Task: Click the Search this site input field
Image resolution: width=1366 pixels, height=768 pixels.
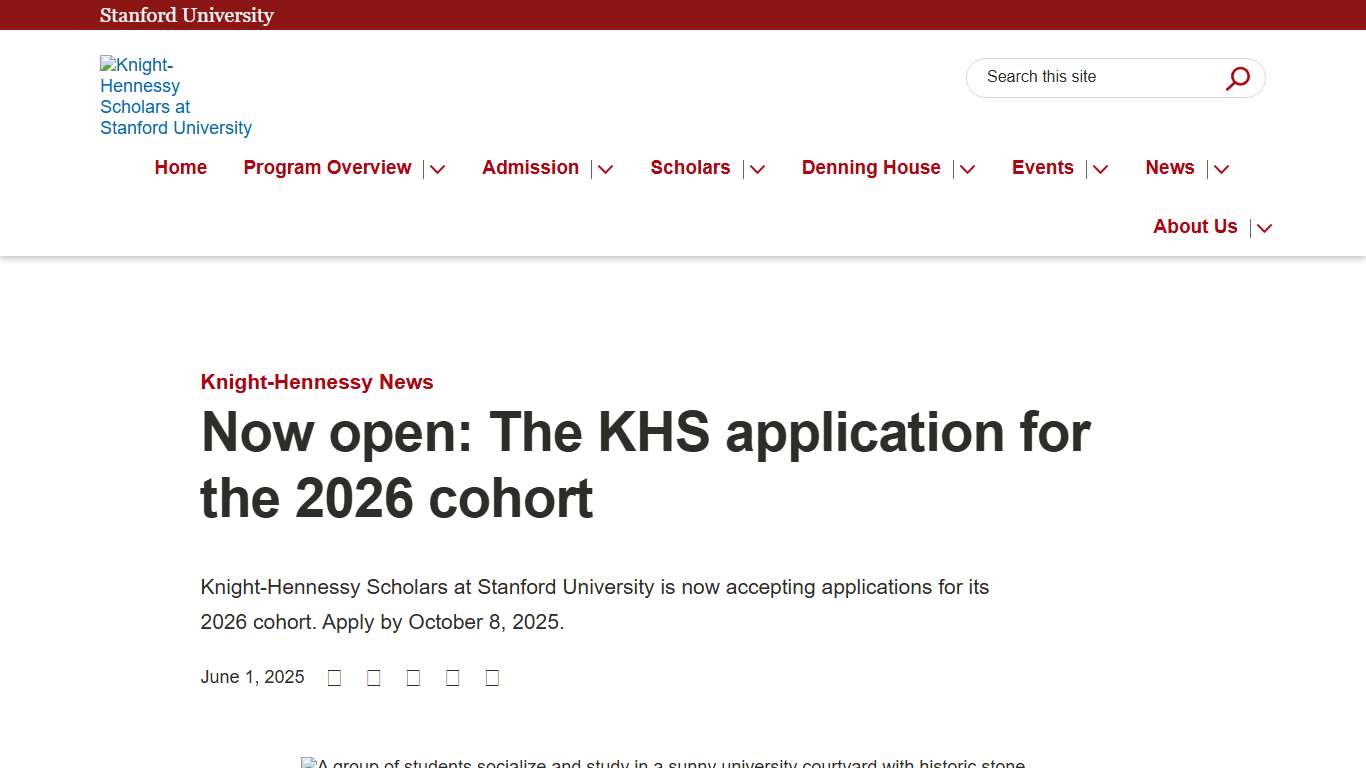Action: click(1090, 77)
